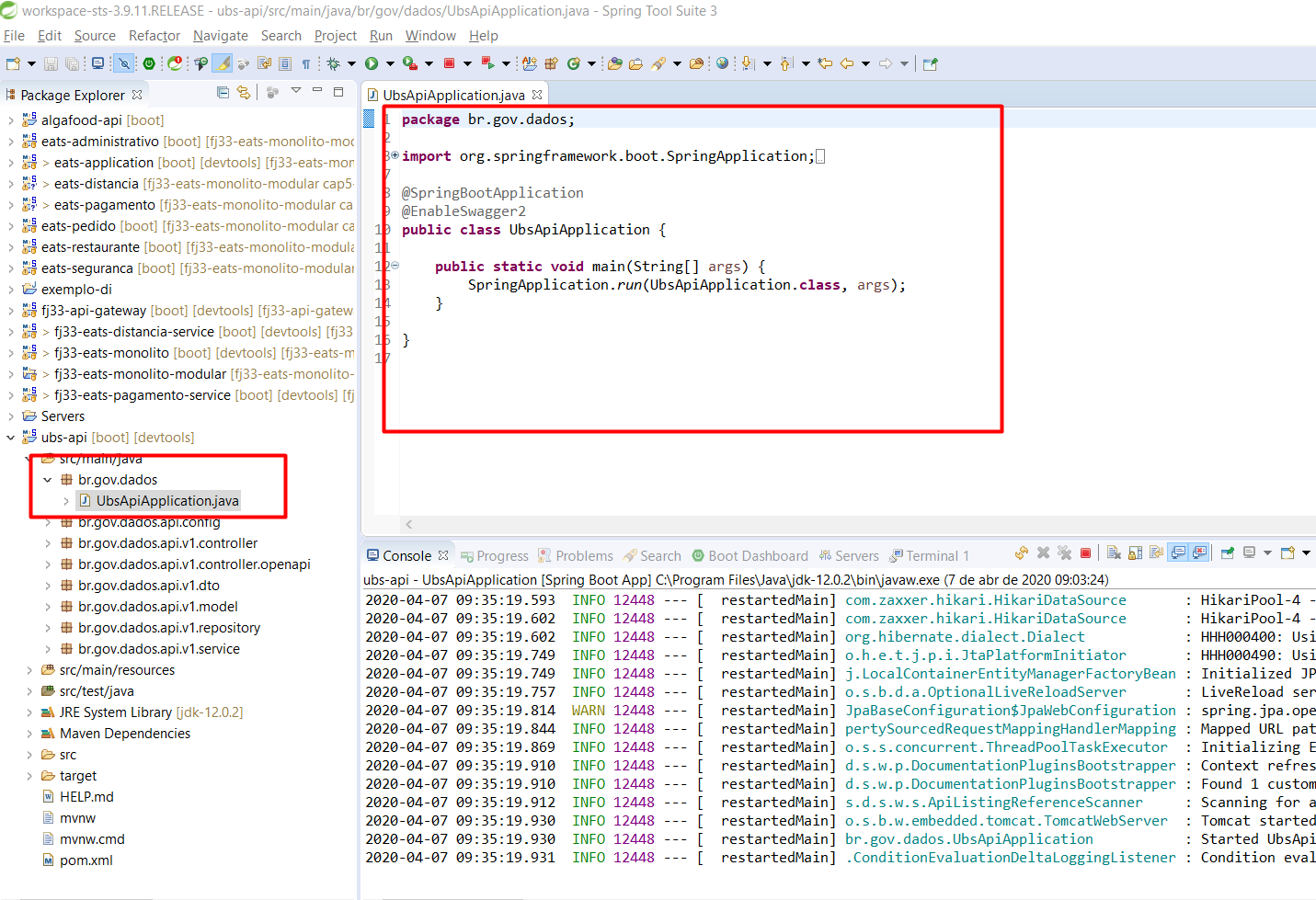Click Collapse All in Package Explorer

click(223, 92)
